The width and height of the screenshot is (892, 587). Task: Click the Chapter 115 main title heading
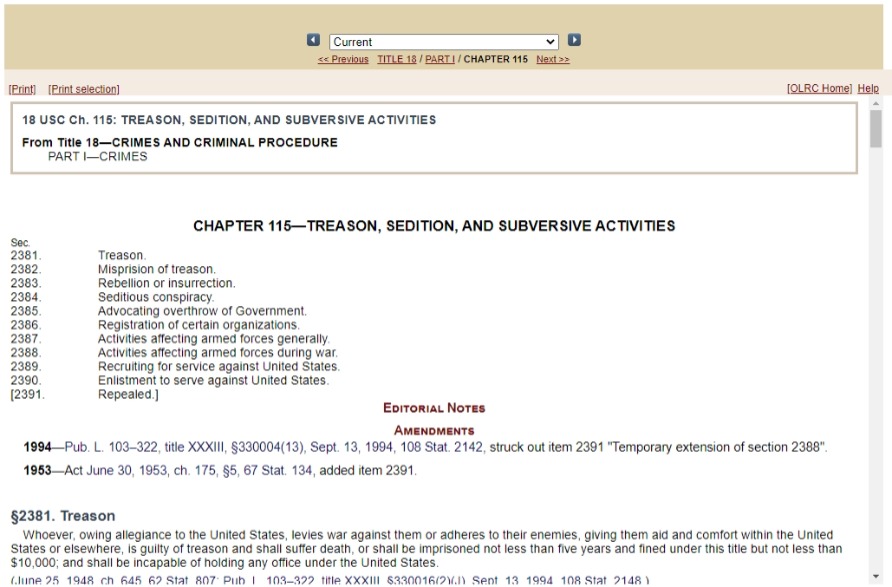point(434,226)
